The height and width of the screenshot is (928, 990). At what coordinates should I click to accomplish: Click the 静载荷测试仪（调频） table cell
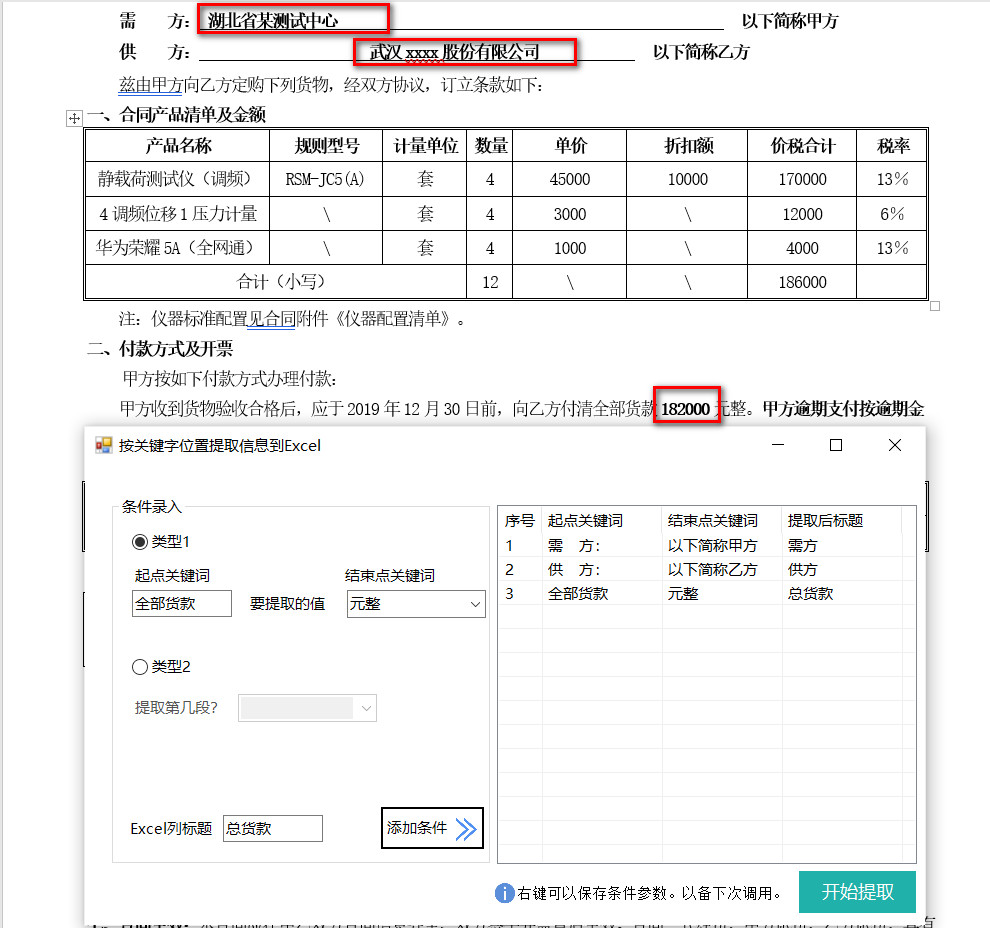click(x=177, y=179)
